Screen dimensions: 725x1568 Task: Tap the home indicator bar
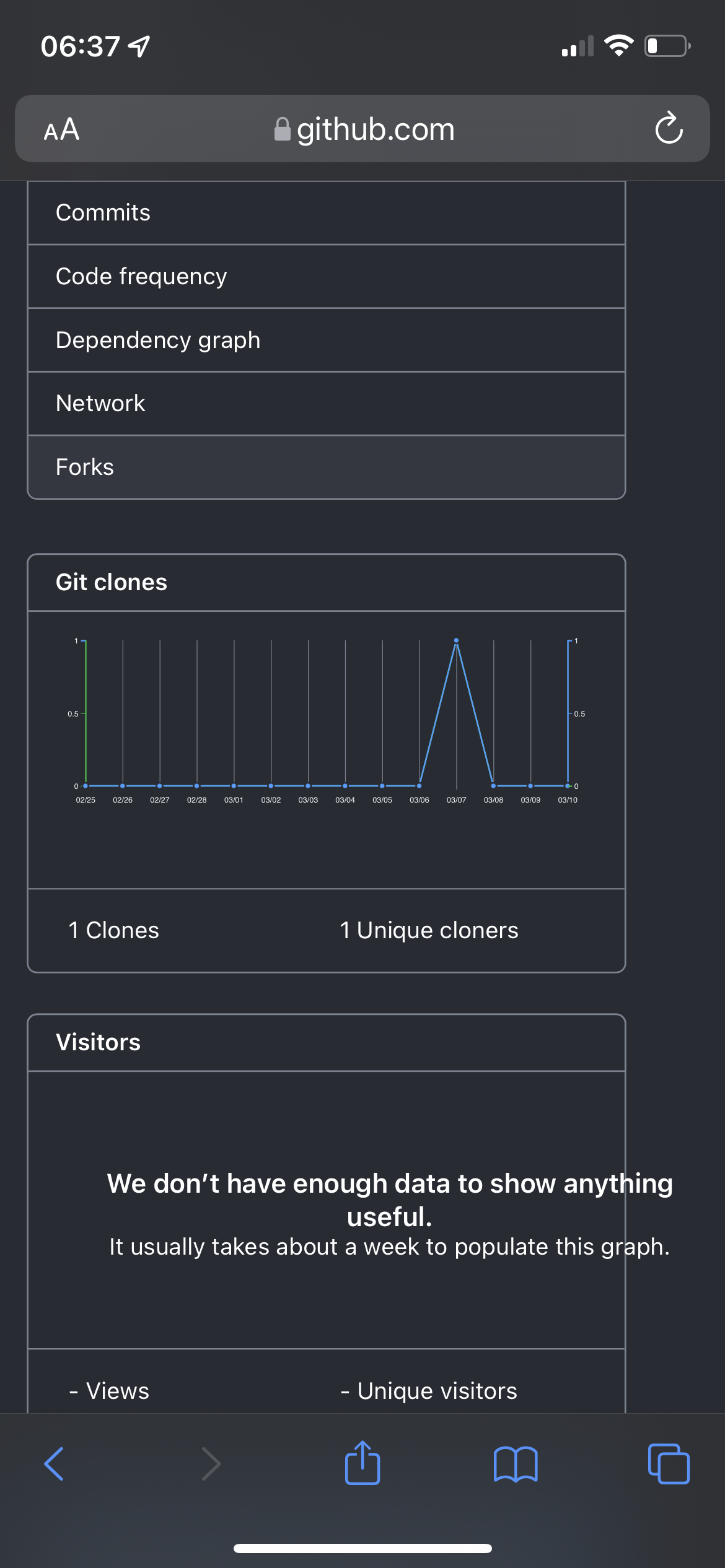(362, 1549)
